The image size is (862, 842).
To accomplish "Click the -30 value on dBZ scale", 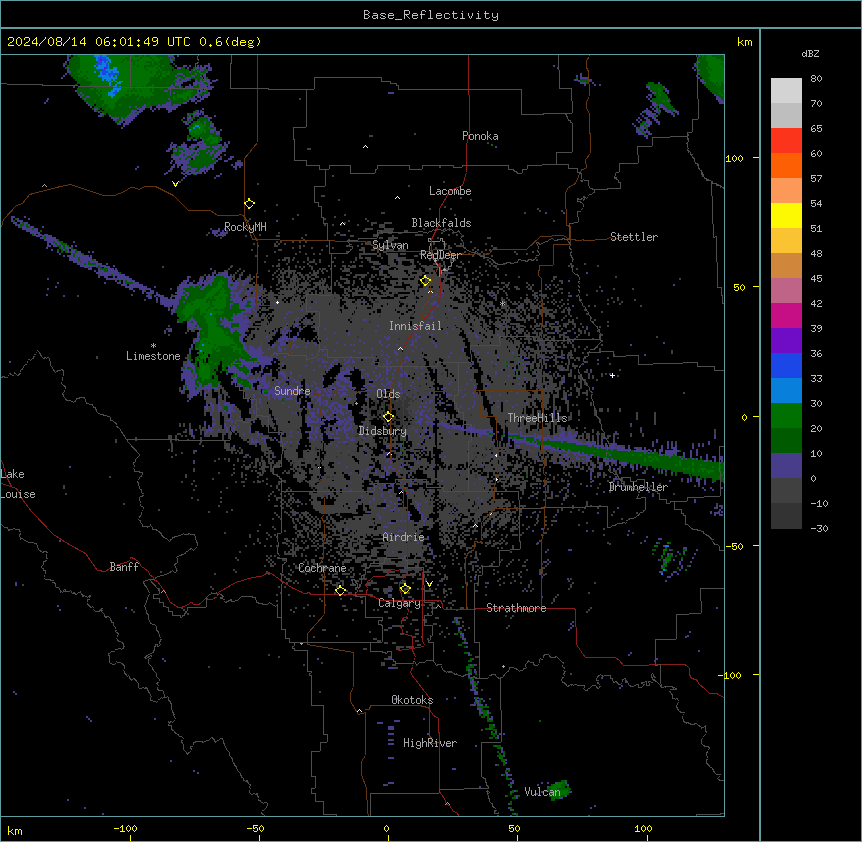I will point(819,528).
